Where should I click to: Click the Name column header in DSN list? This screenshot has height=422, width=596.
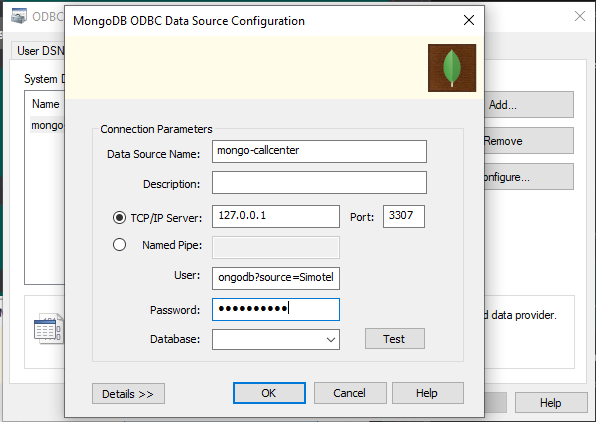point(46,104)
